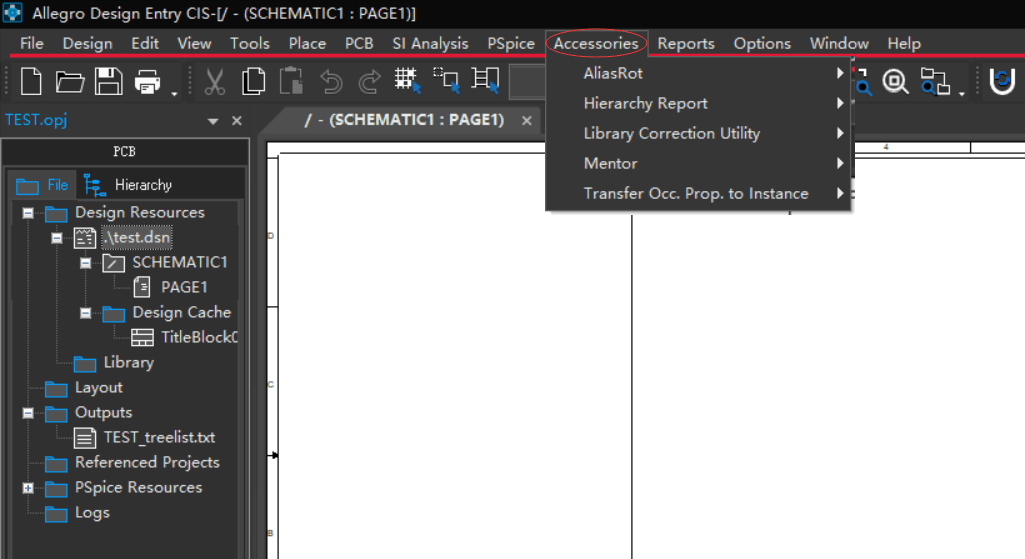Collapse the SCHEMATIC1 tree node

[x=86, y=263]
